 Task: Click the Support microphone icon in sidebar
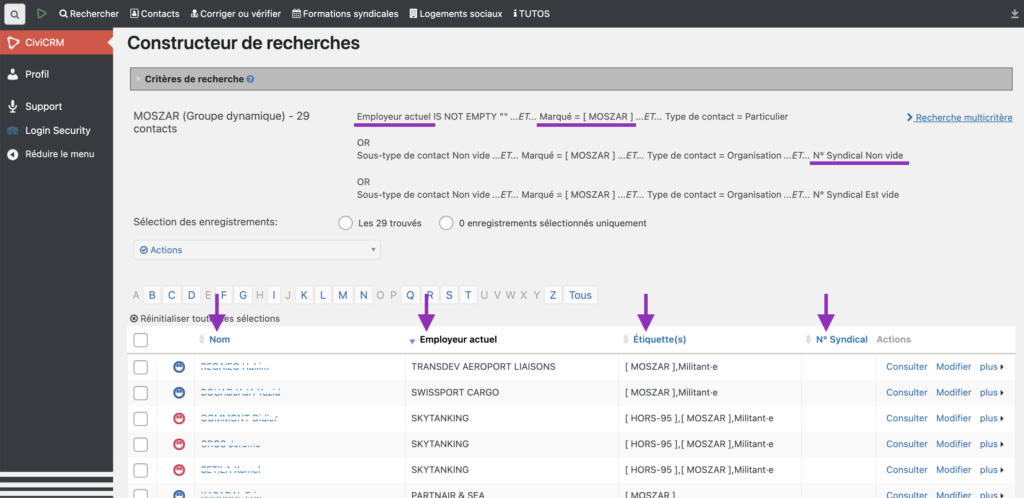13,106
